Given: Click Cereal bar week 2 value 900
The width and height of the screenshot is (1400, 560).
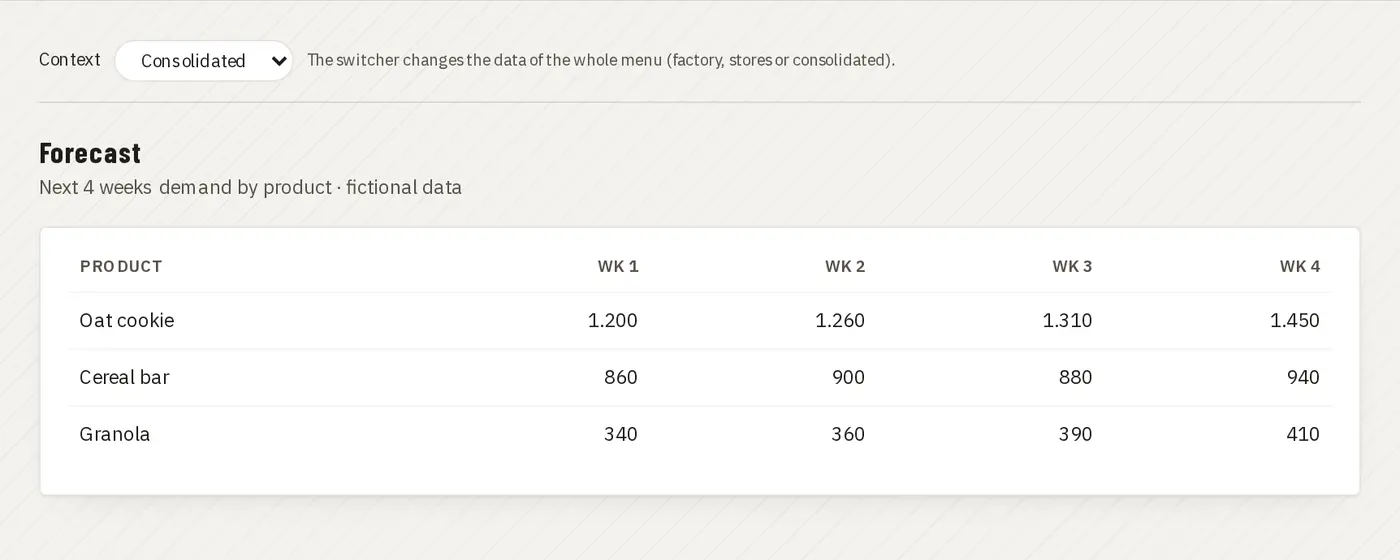Looking at the screenshot, I should pyautogui.click(x=848, y=377).
